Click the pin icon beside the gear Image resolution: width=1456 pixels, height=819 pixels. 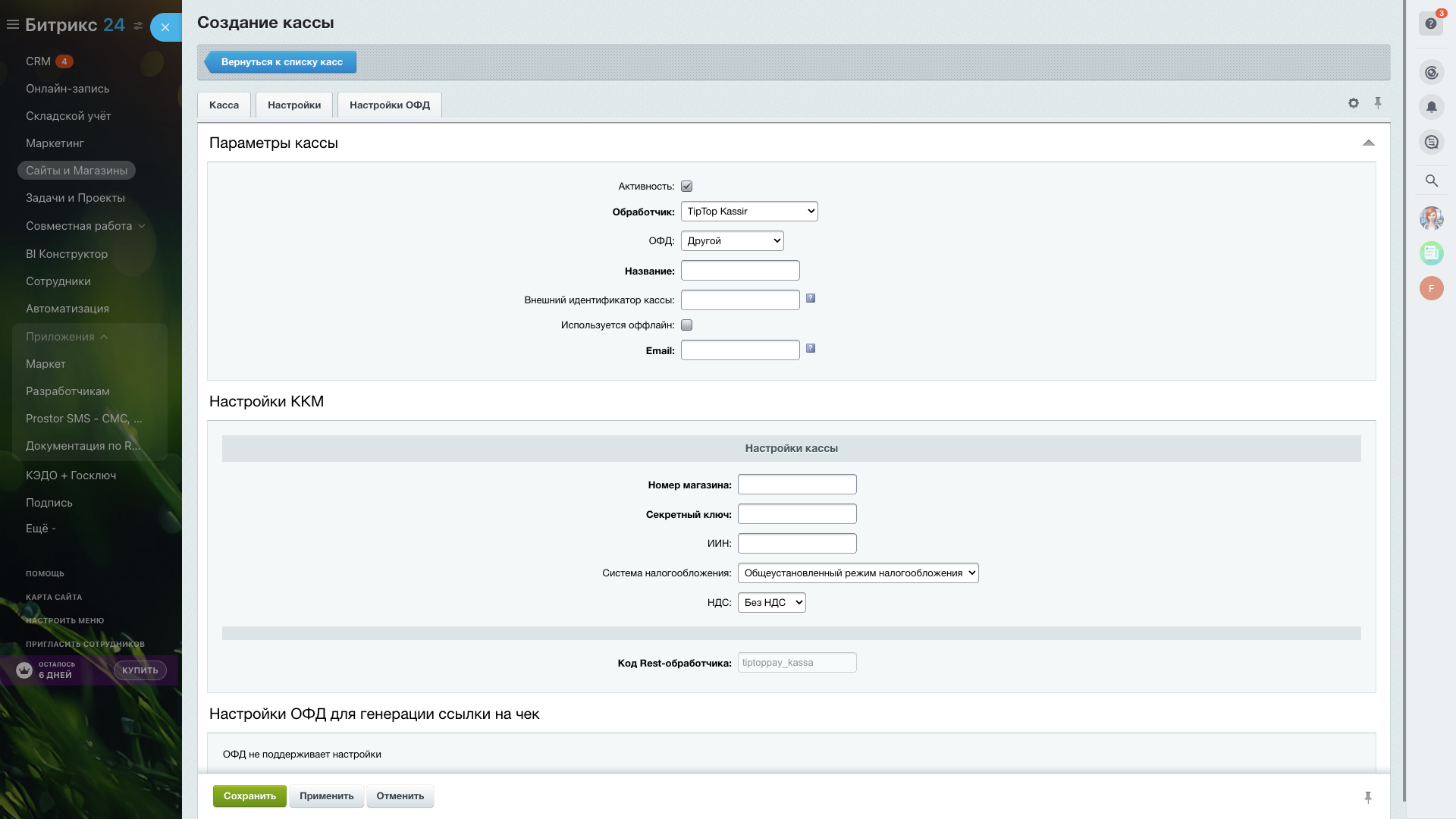pyautogui.click(x=1378, y=103)
